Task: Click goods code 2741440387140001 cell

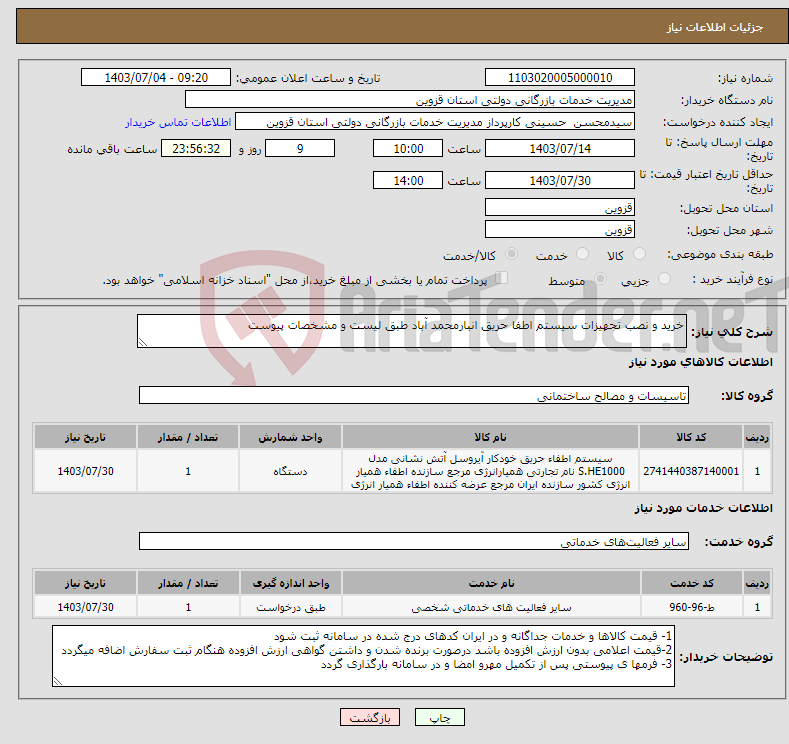Action: pyautogui.click(x=691, y=471)
